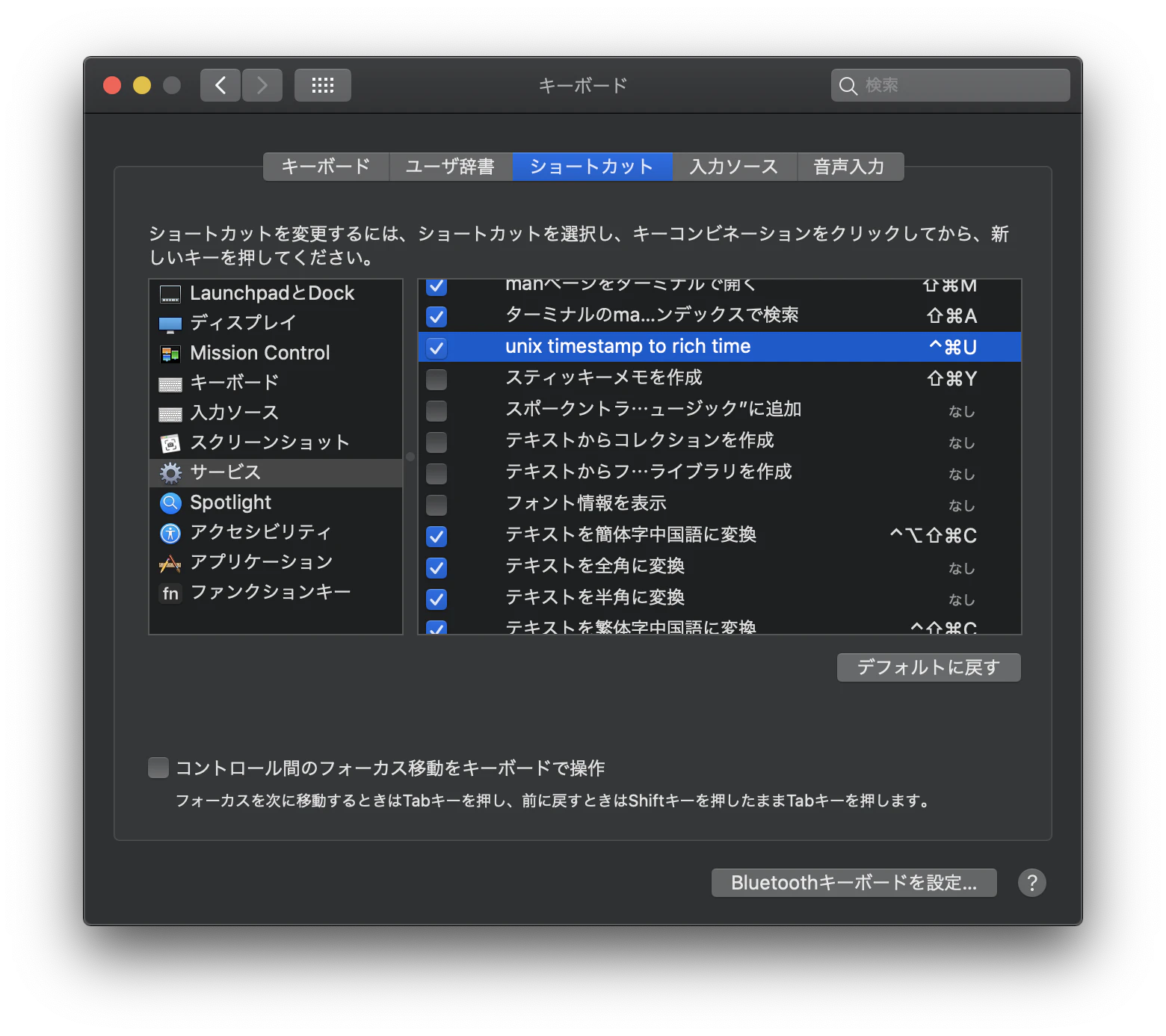Switch to the キーボード tab

tap(326, 167)
